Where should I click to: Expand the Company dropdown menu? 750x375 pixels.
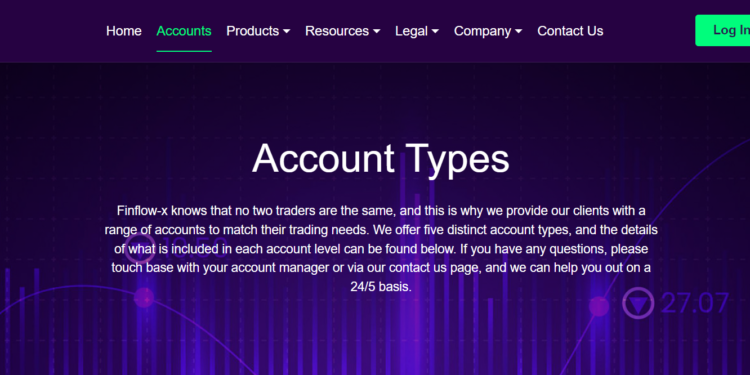(488, 31)
